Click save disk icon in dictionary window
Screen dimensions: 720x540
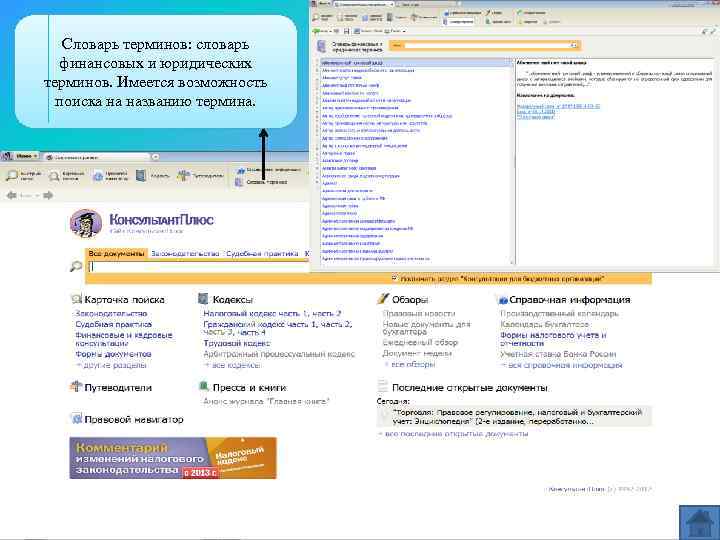[347, 31]
